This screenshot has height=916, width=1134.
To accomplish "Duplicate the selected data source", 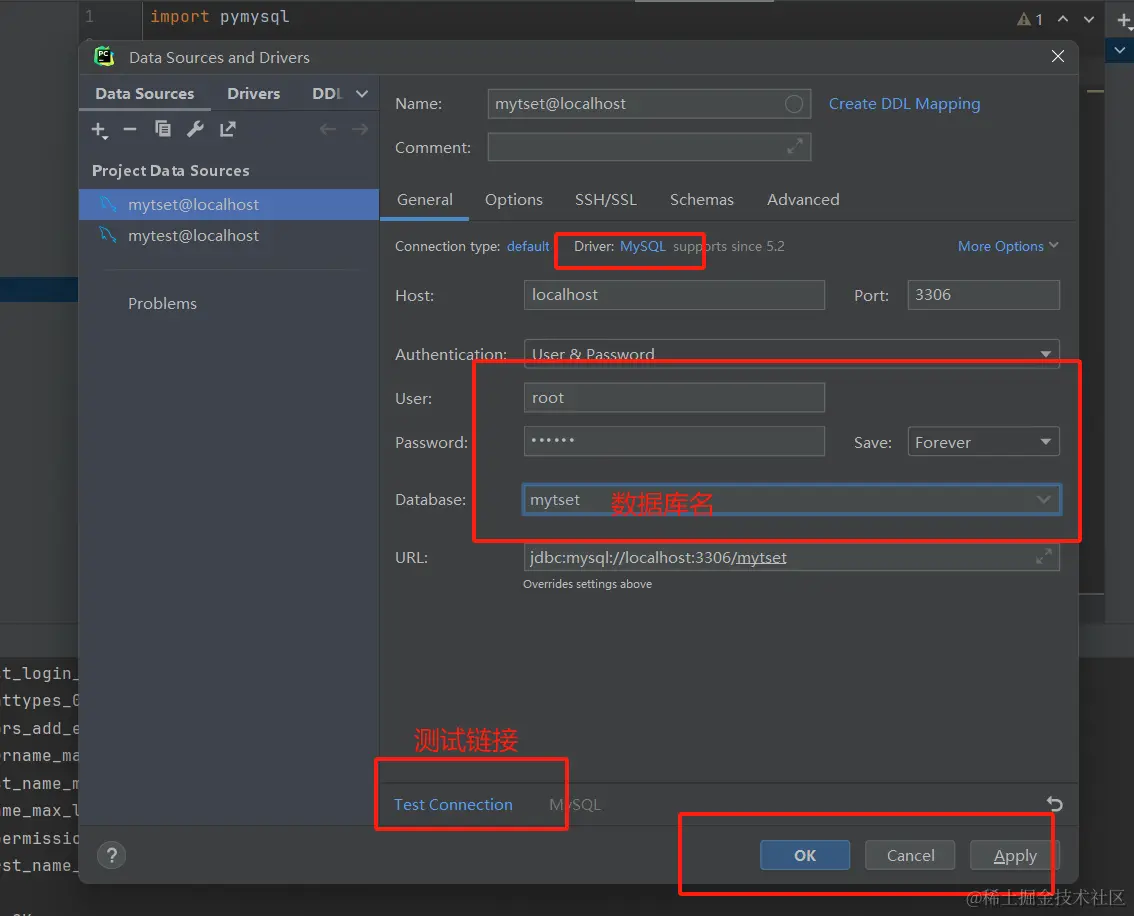I will [x=163, y=129].
